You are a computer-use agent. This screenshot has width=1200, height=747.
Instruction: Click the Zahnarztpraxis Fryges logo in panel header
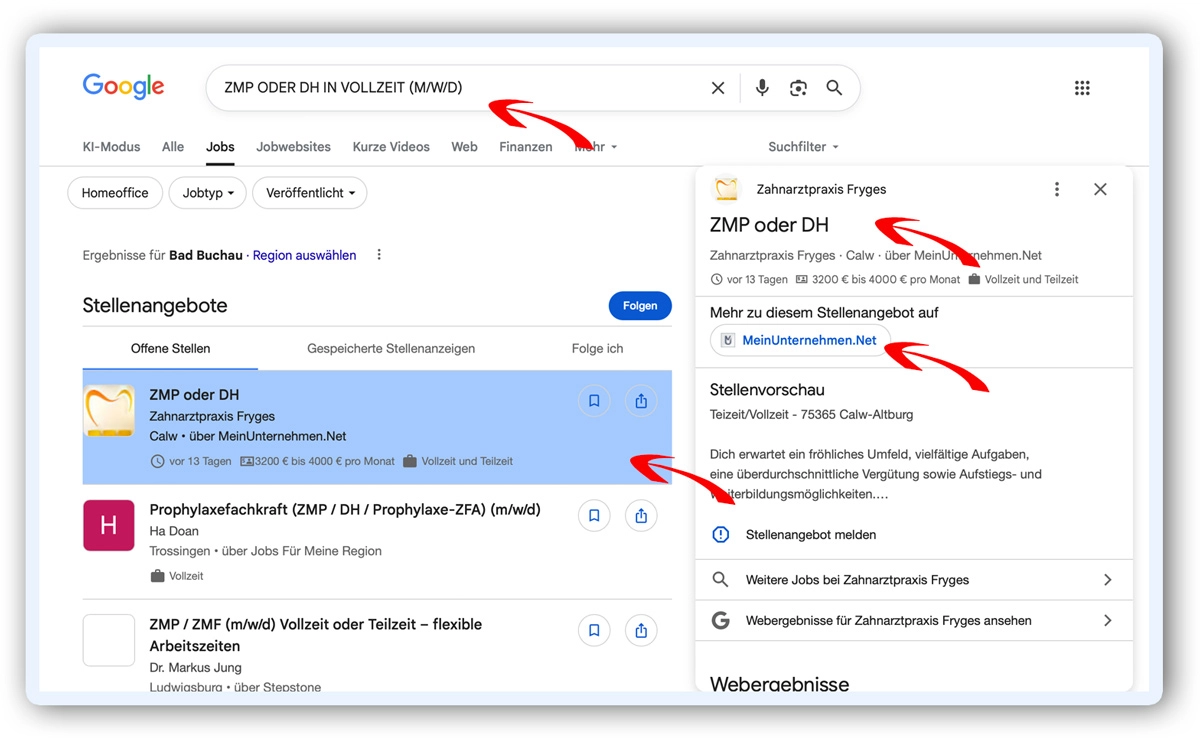click(x=726, y=189)
